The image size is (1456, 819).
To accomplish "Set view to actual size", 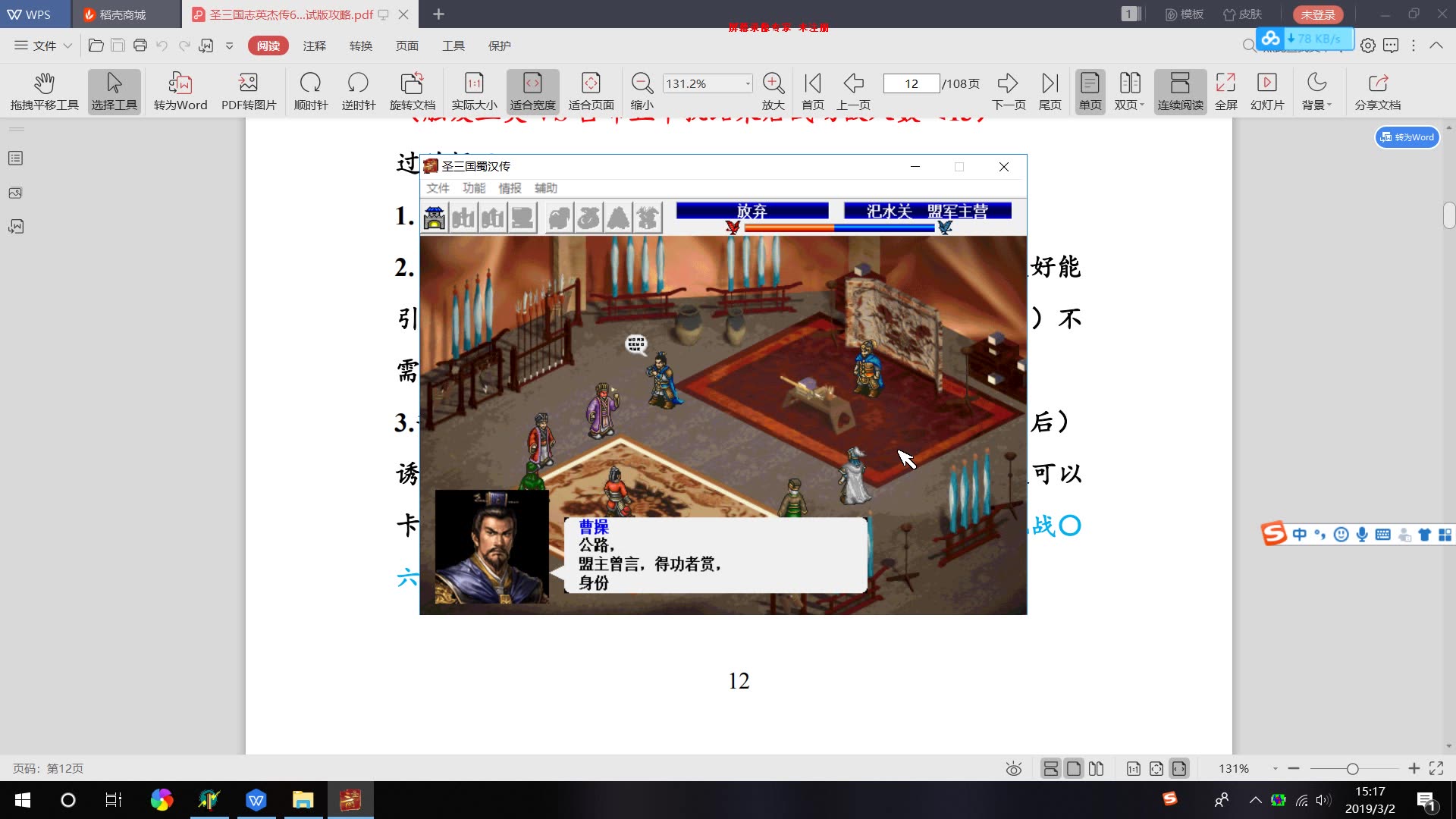I will (474, 92).
